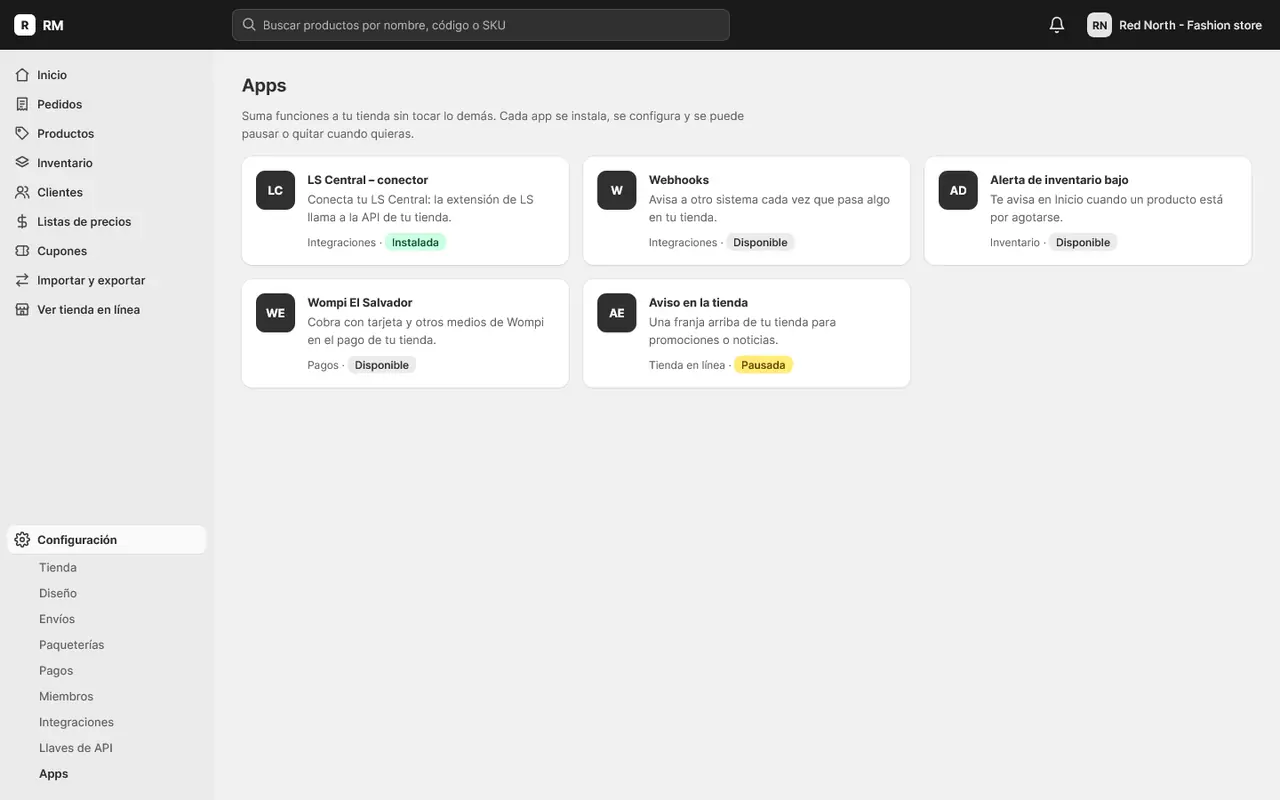Click the Productos tag icon
Image resolution: width=1280 pixels, height=800 pixels.
point(22,133)
